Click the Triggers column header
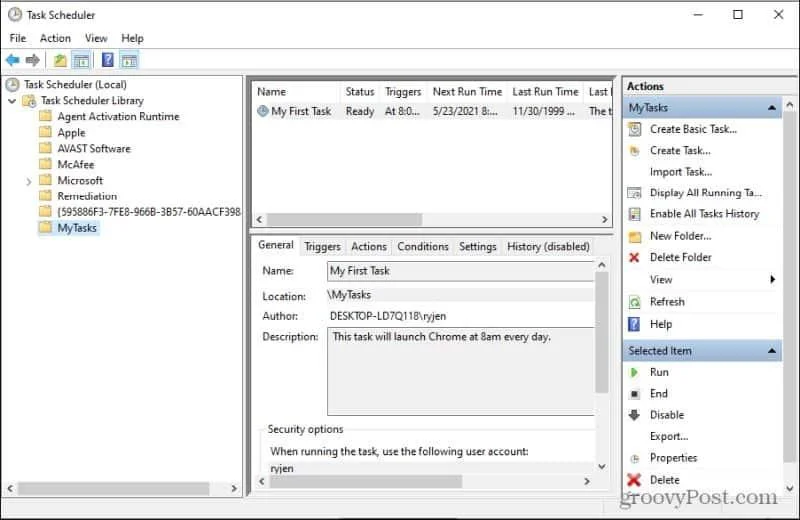The width and height of the screenshot is (800, 520). tap(403, 92)
